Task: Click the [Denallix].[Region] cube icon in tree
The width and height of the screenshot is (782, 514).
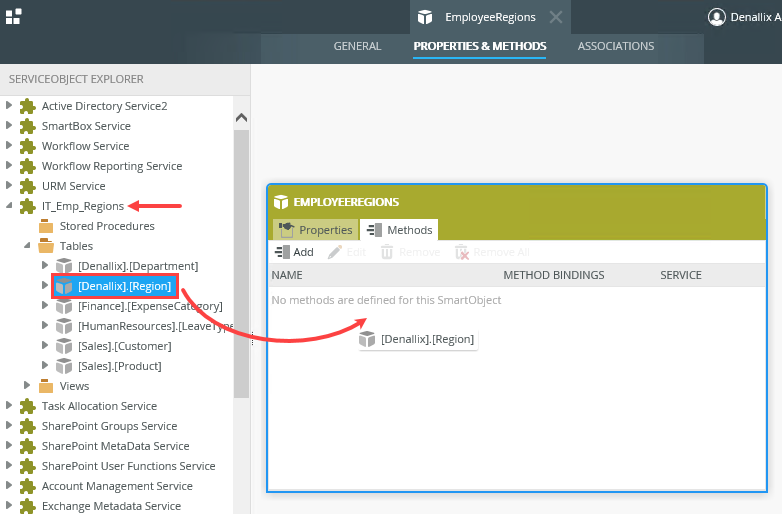Action: (64, 286)
